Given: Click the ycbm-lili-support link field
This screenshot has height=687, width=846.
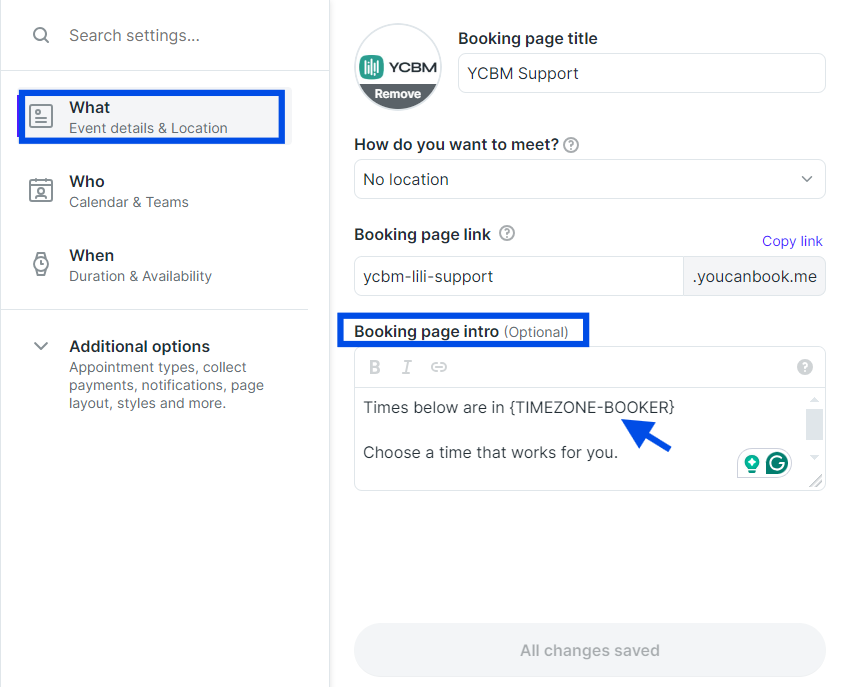Looking at the screenshot, I should click(518, 276).
